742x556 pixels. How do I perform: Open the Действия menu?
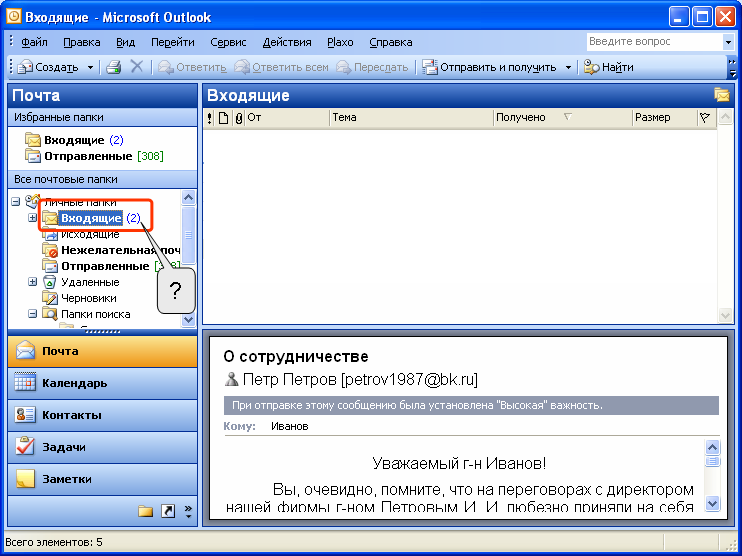pos(287,43)
